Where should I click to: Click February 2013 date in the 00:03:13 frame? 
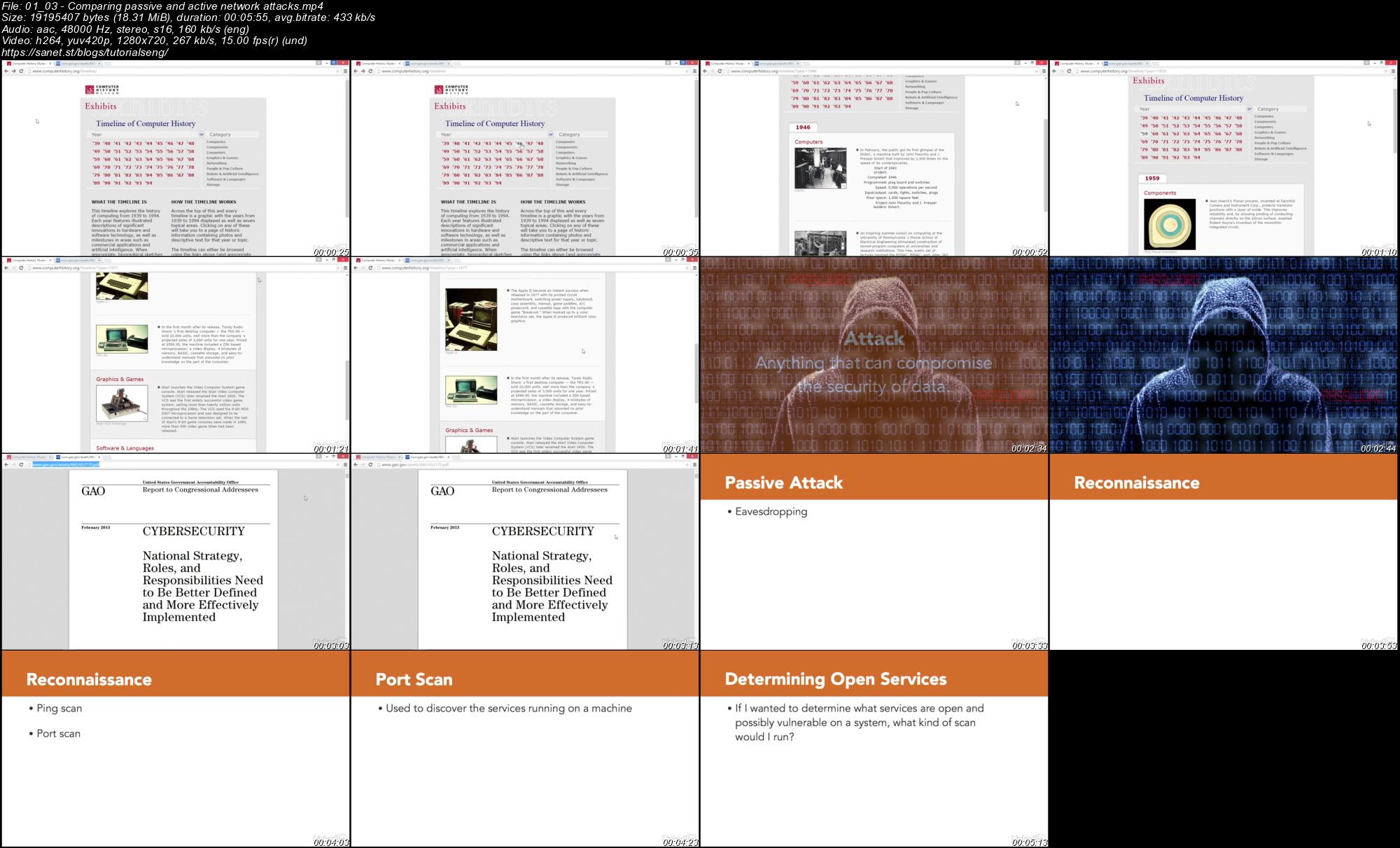[x=445, y=527]
